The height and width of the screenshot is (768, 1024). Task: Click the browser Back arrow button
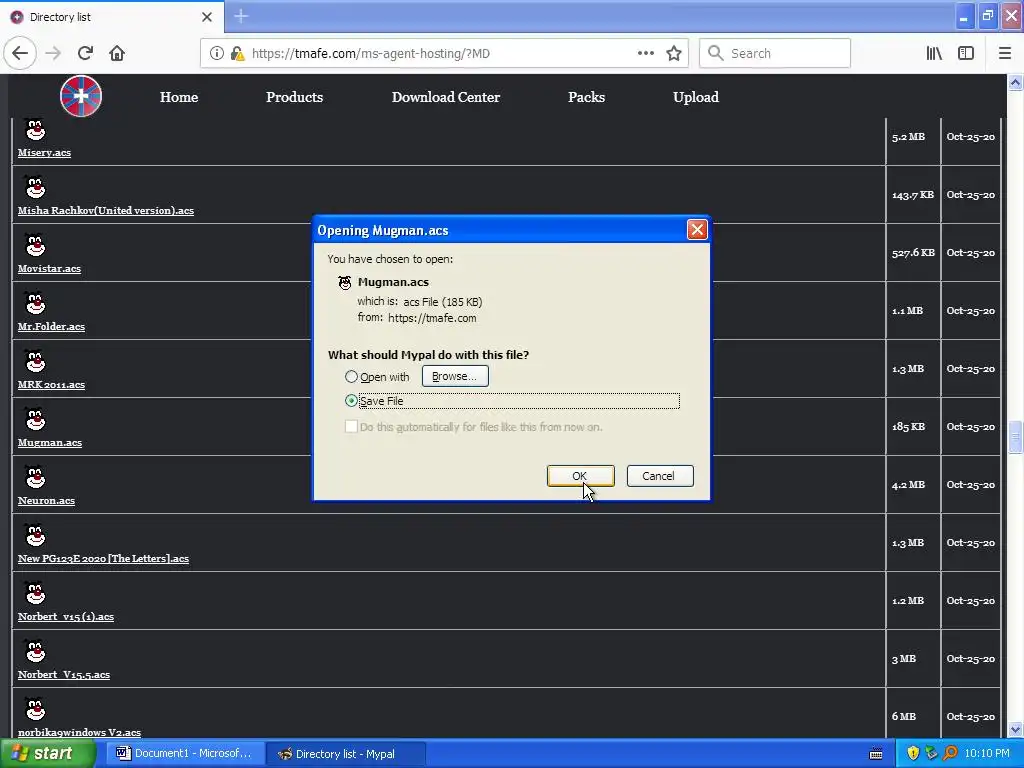click(x=20, y=53)
